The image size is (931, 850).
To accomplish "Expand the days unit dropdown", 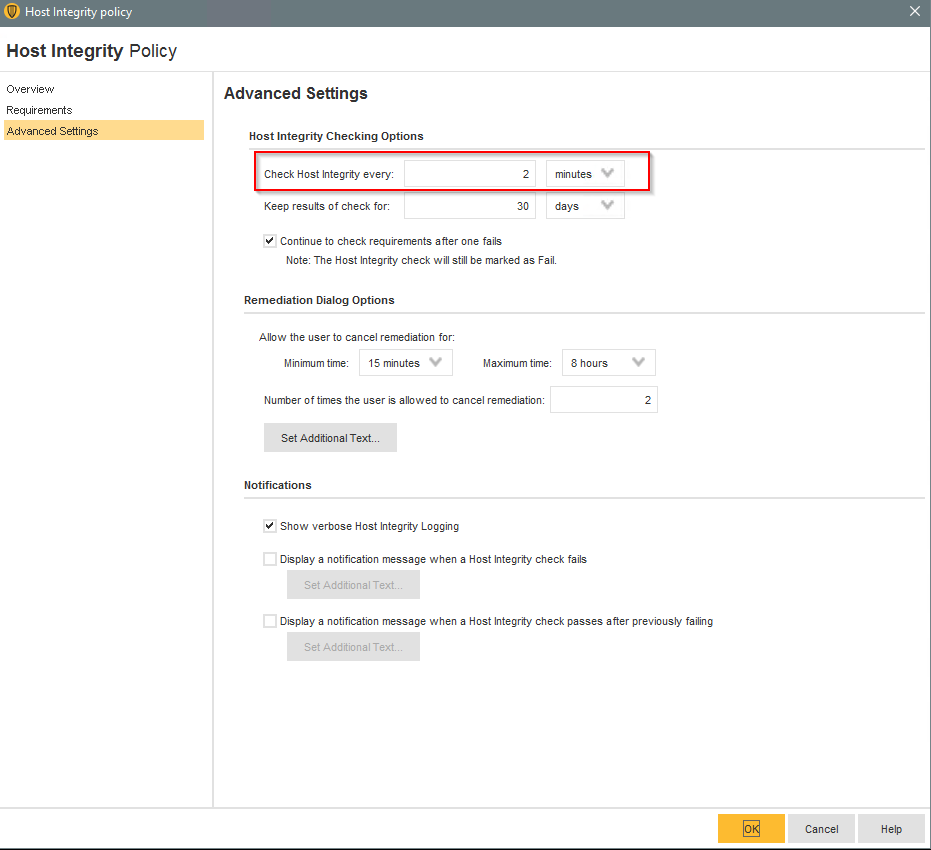I will coord(585,206).
